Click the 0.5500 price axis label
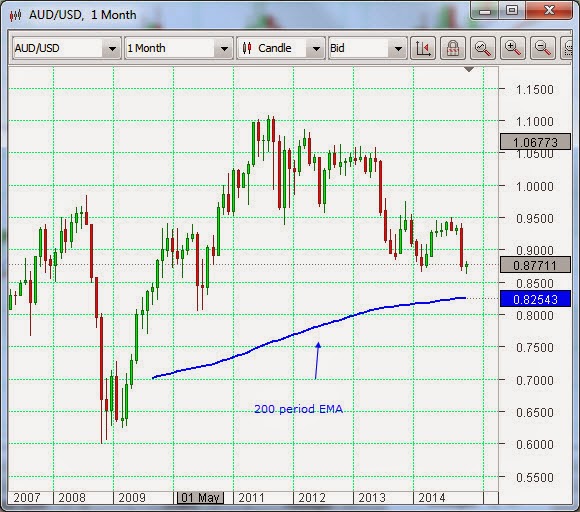The height and width of the screenshot is (512, 580). [x=535, y=477]
